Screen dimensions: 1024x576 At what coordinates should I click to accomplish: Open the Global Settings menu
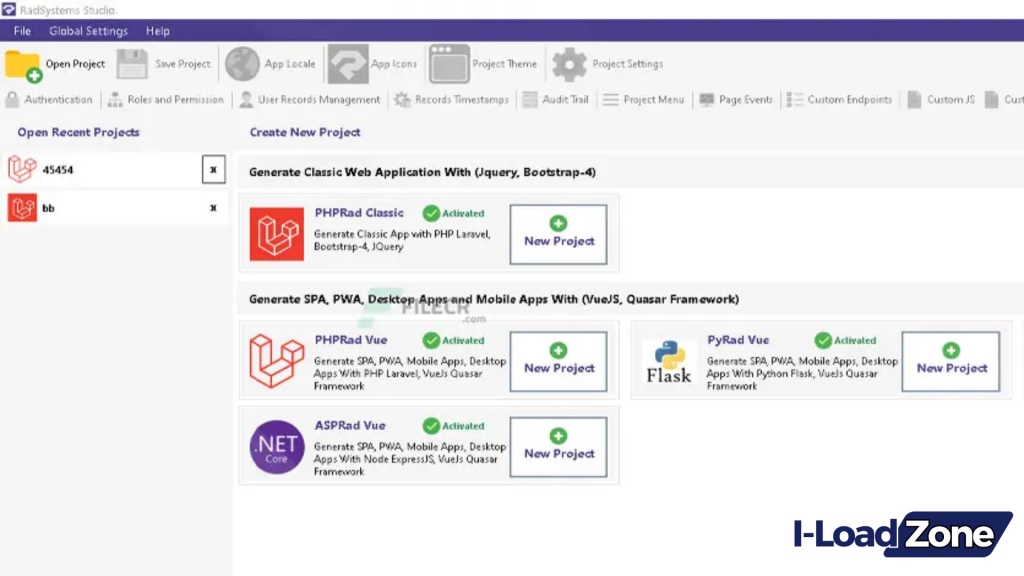[88, 31]
